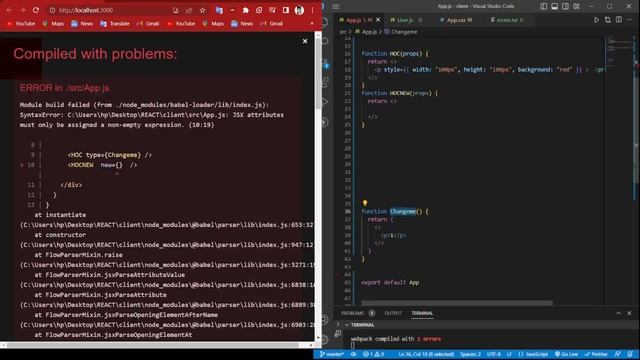
Task: Open the notifications bell in status bar
Action: pyautogui.click(x=630, y=354)
